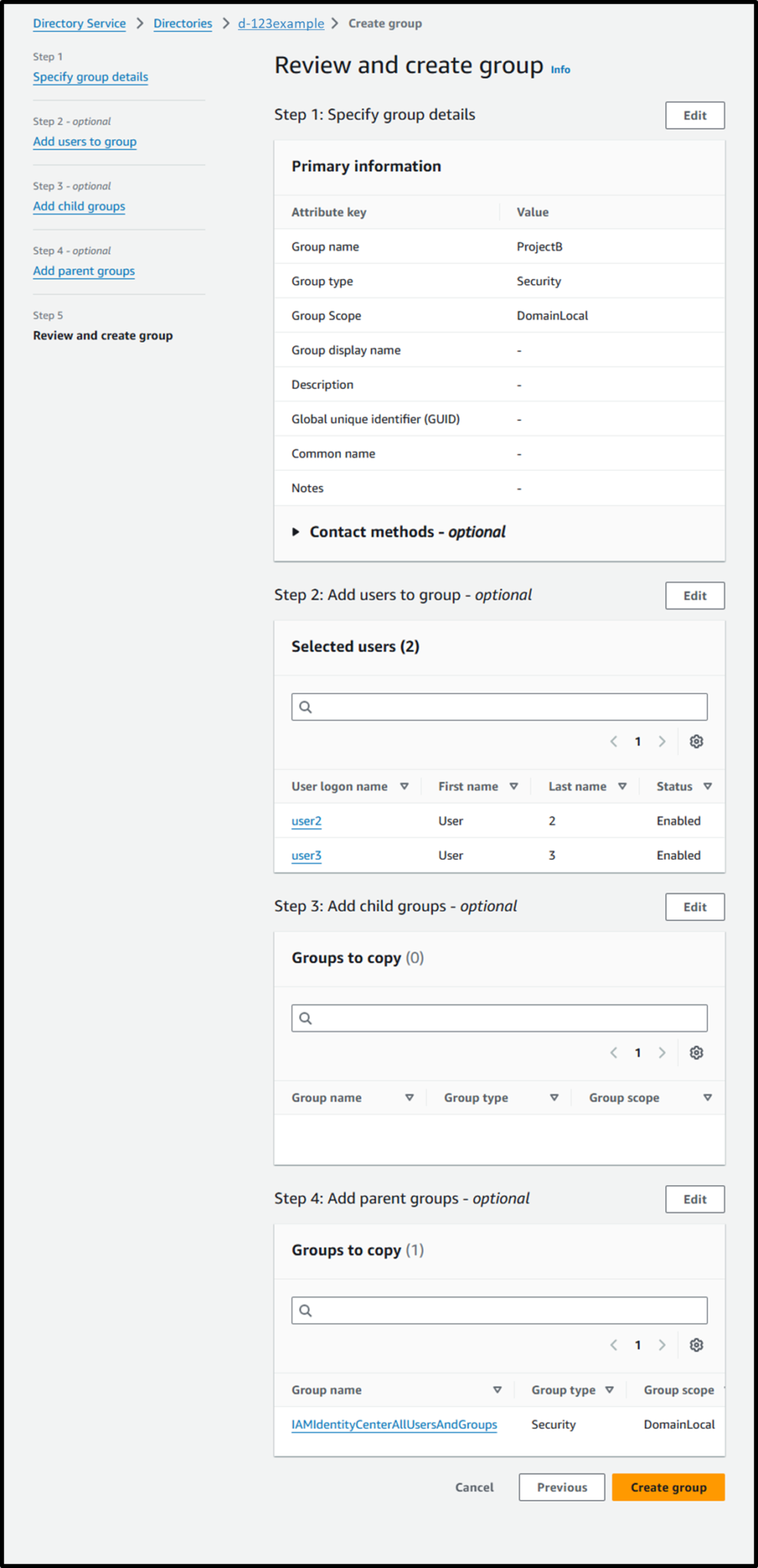Navigate to Add child groups step
This screenshot has width=758, height=1568.
pyautogui.click(x=79, y=206)
